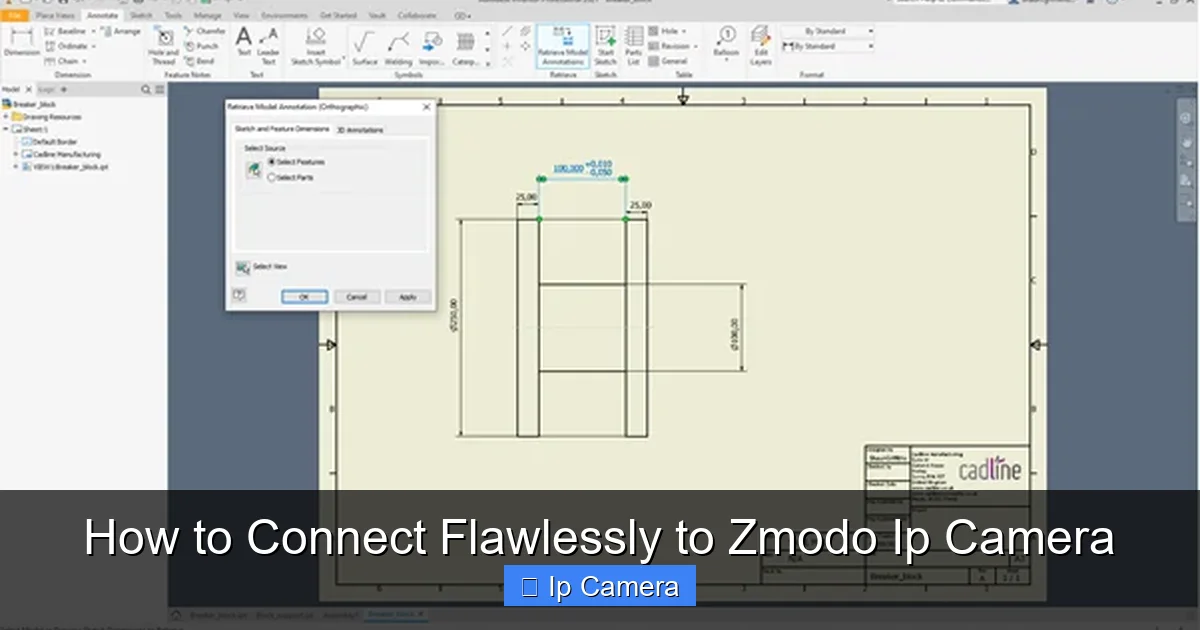
Task: Click Insert Sketch Symbol
Action: point(315,46)
